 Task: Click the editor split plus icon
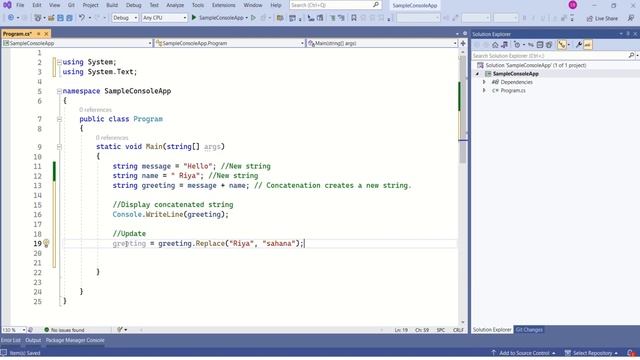463,43
